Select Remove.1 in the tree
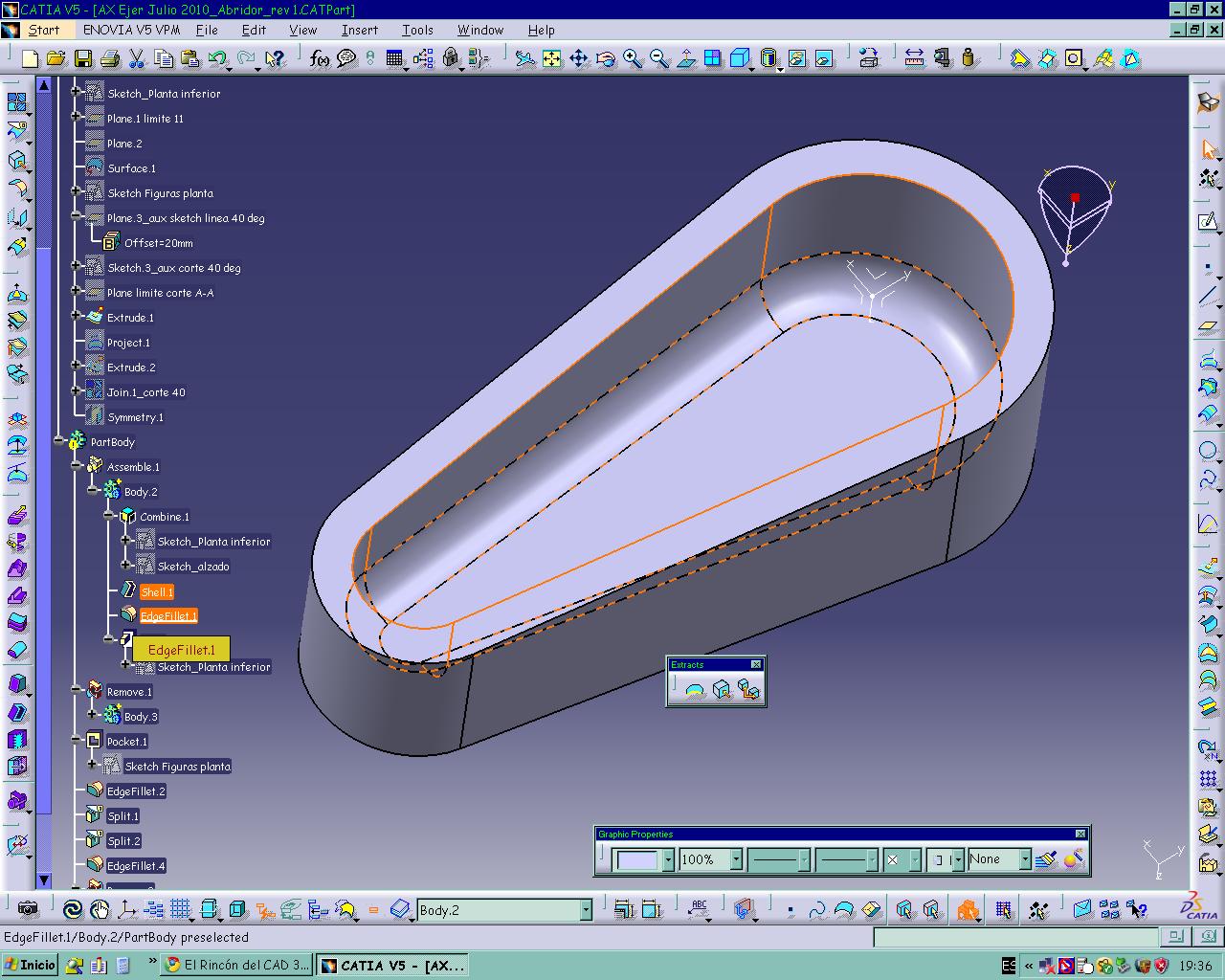Screen dimensions: 1225x980 pyautogui.click(x=129, y=691)
